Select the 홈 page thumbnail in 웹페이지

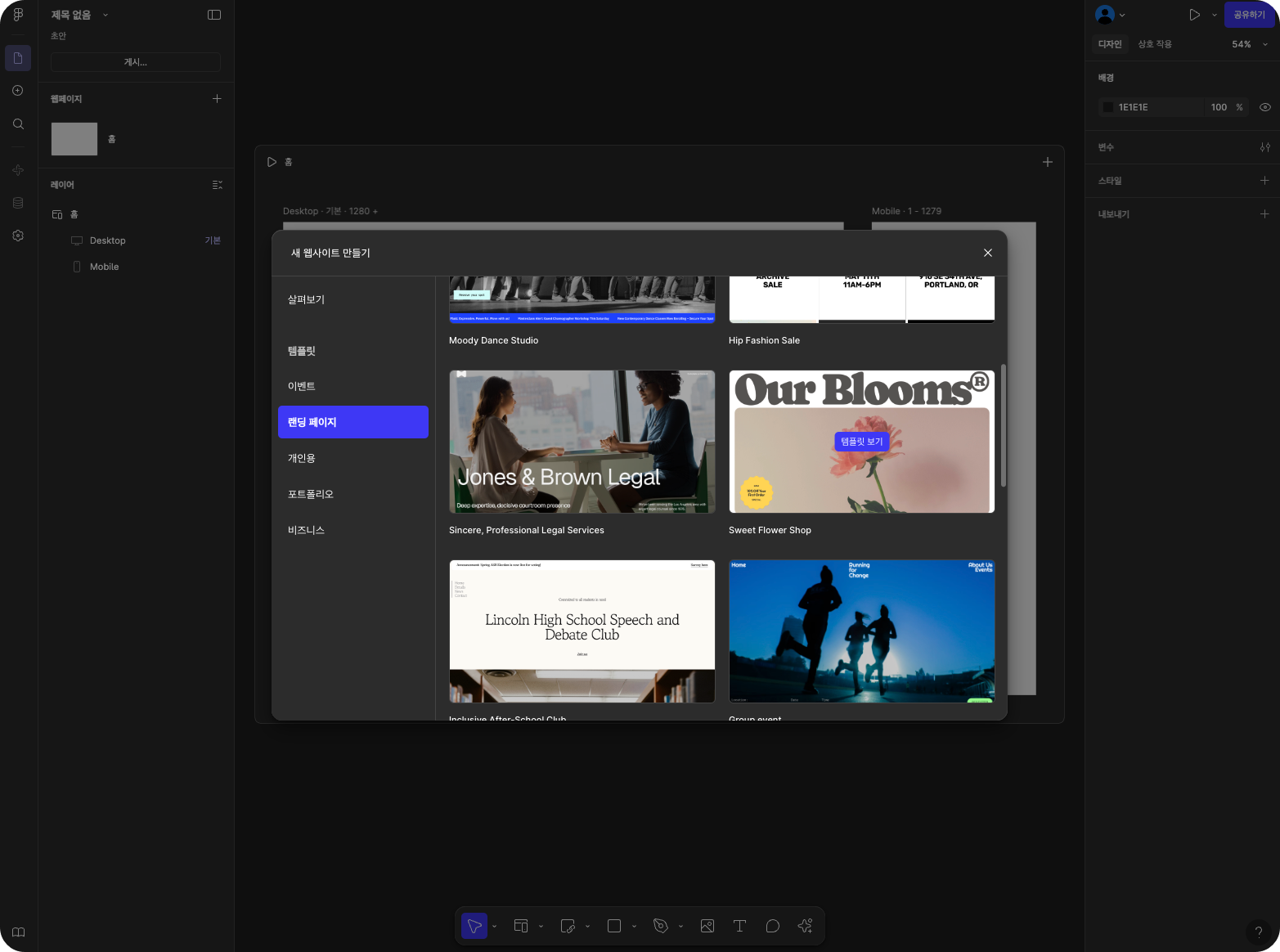tap(74, 139)
